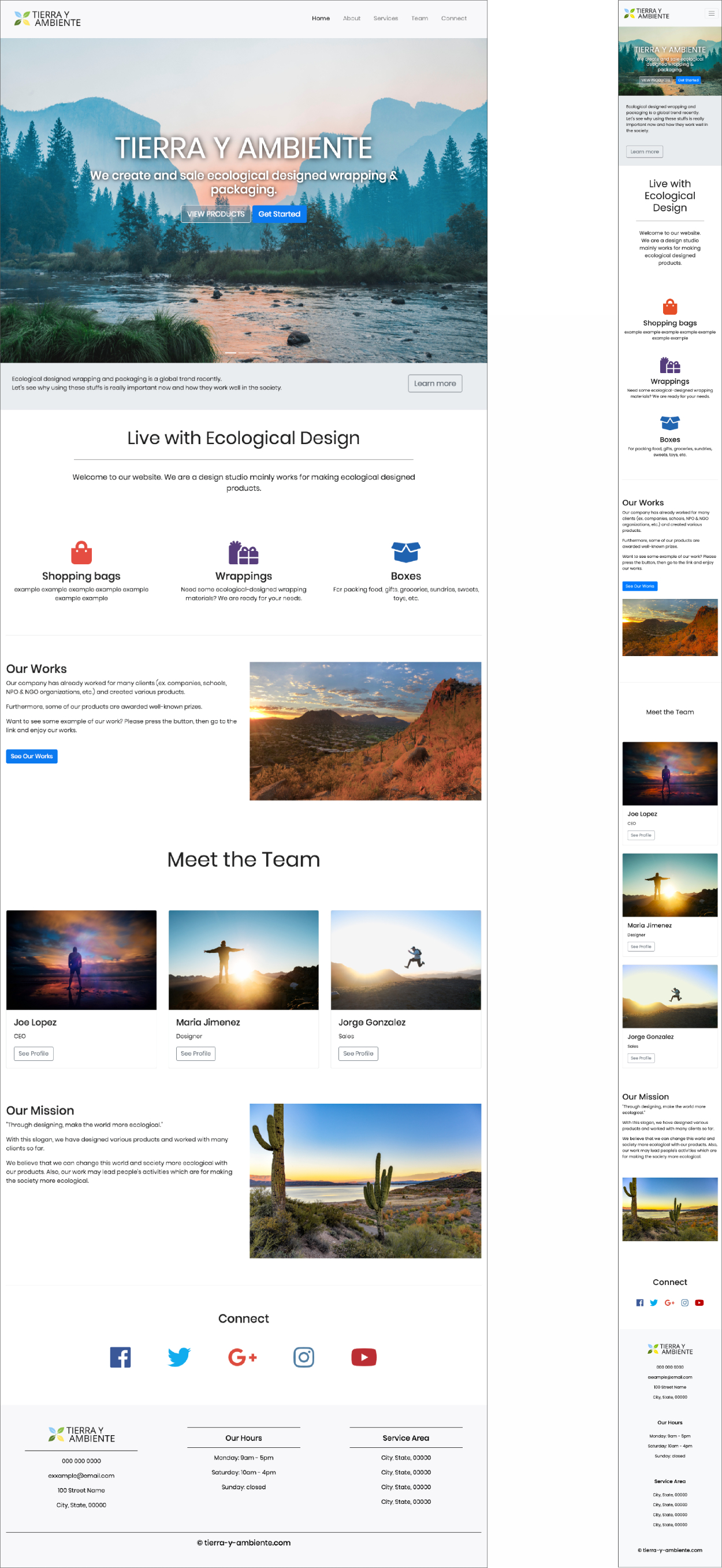Screen dimensions: 722x1568
Task: Open See Profile under Maria Jimenez, wide layout
Action: tap(195, 1053)
